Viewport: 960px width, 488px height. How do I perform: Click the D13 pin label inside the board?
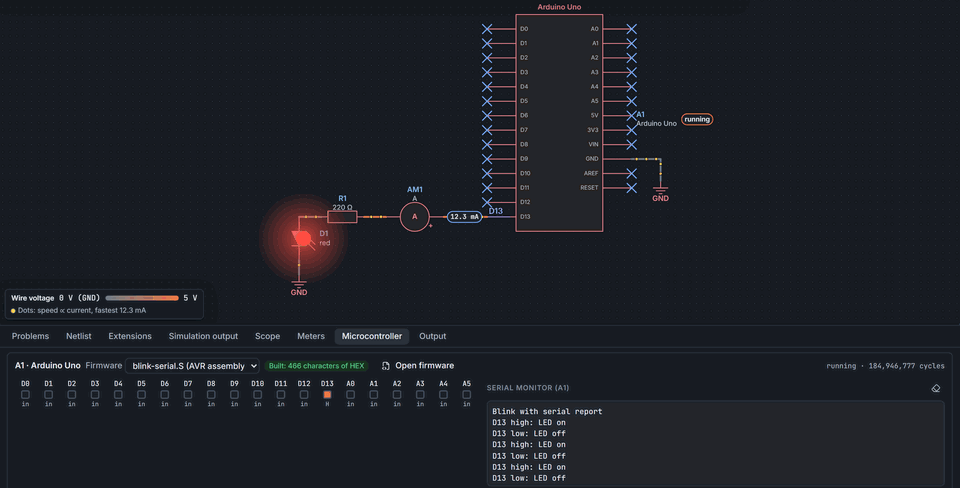pyautogui.click(x=525, y=217)
